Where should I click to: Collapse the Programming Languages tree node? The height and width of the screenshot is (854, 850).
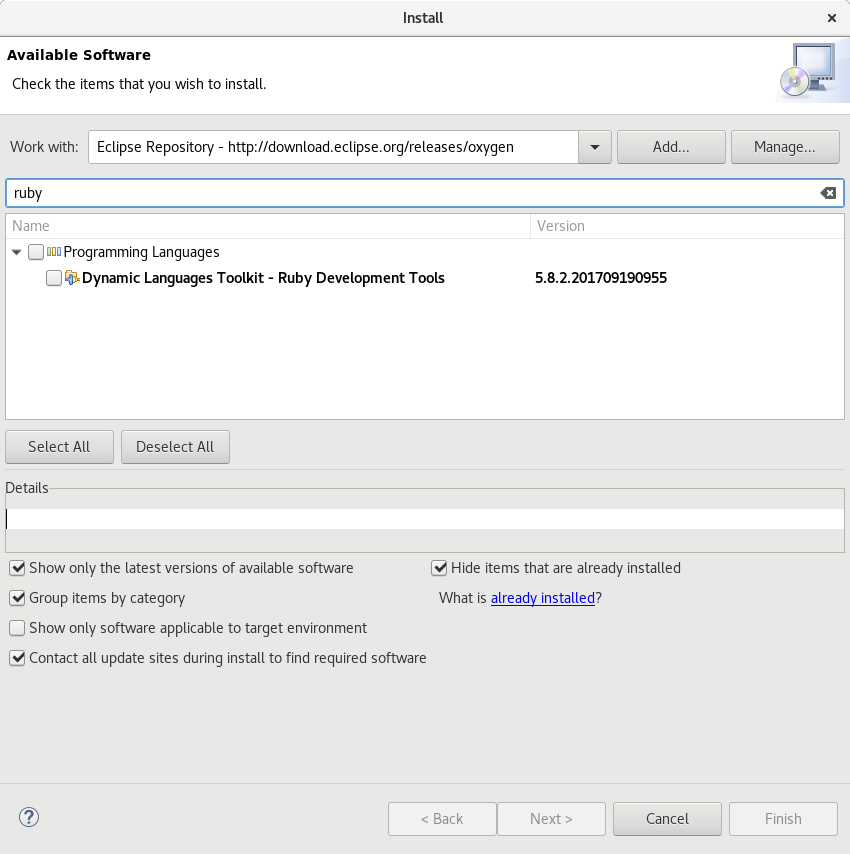tap(16, 252)
